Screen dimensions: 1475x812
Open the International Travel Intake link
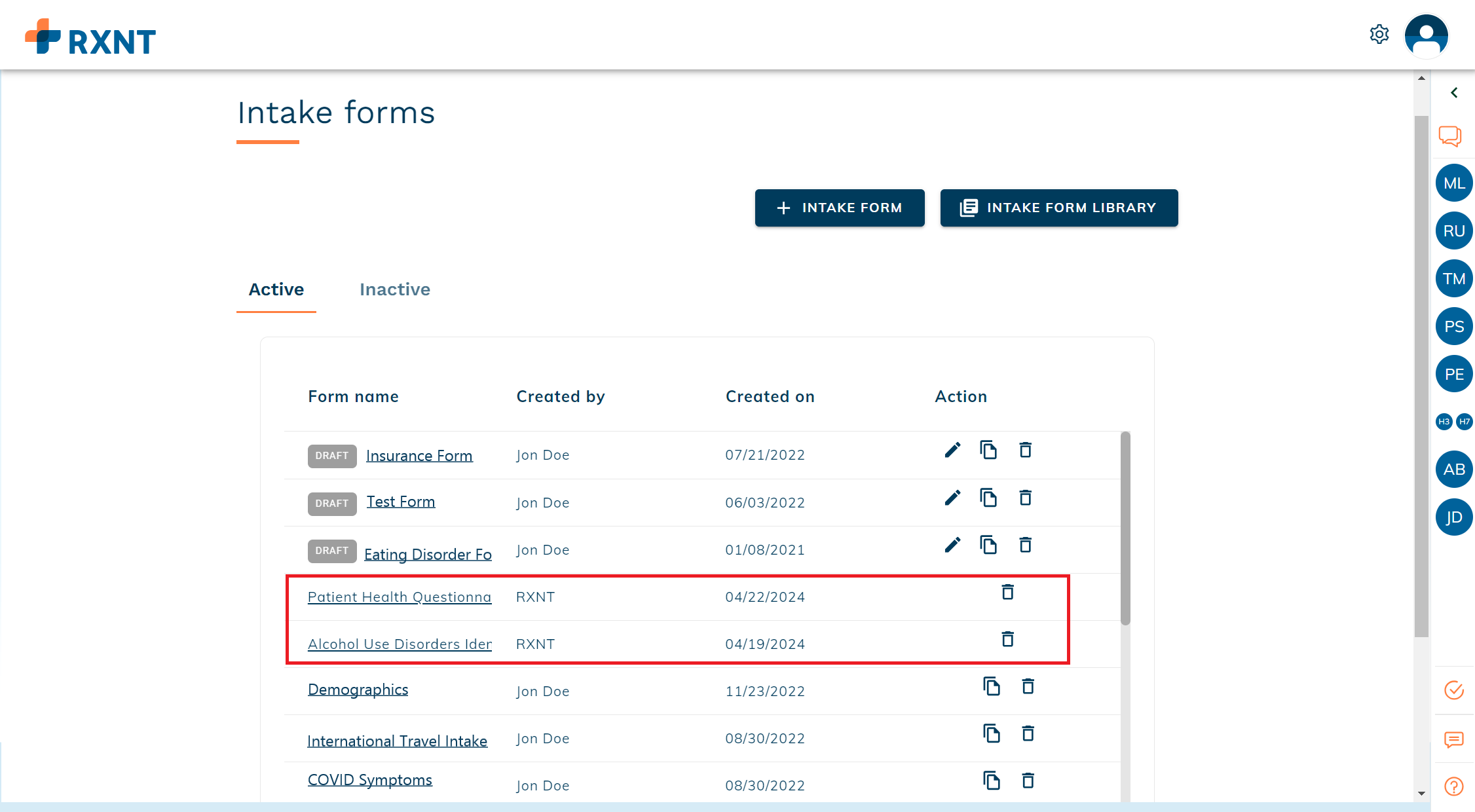pyautogui.click(x=398, y=741)
